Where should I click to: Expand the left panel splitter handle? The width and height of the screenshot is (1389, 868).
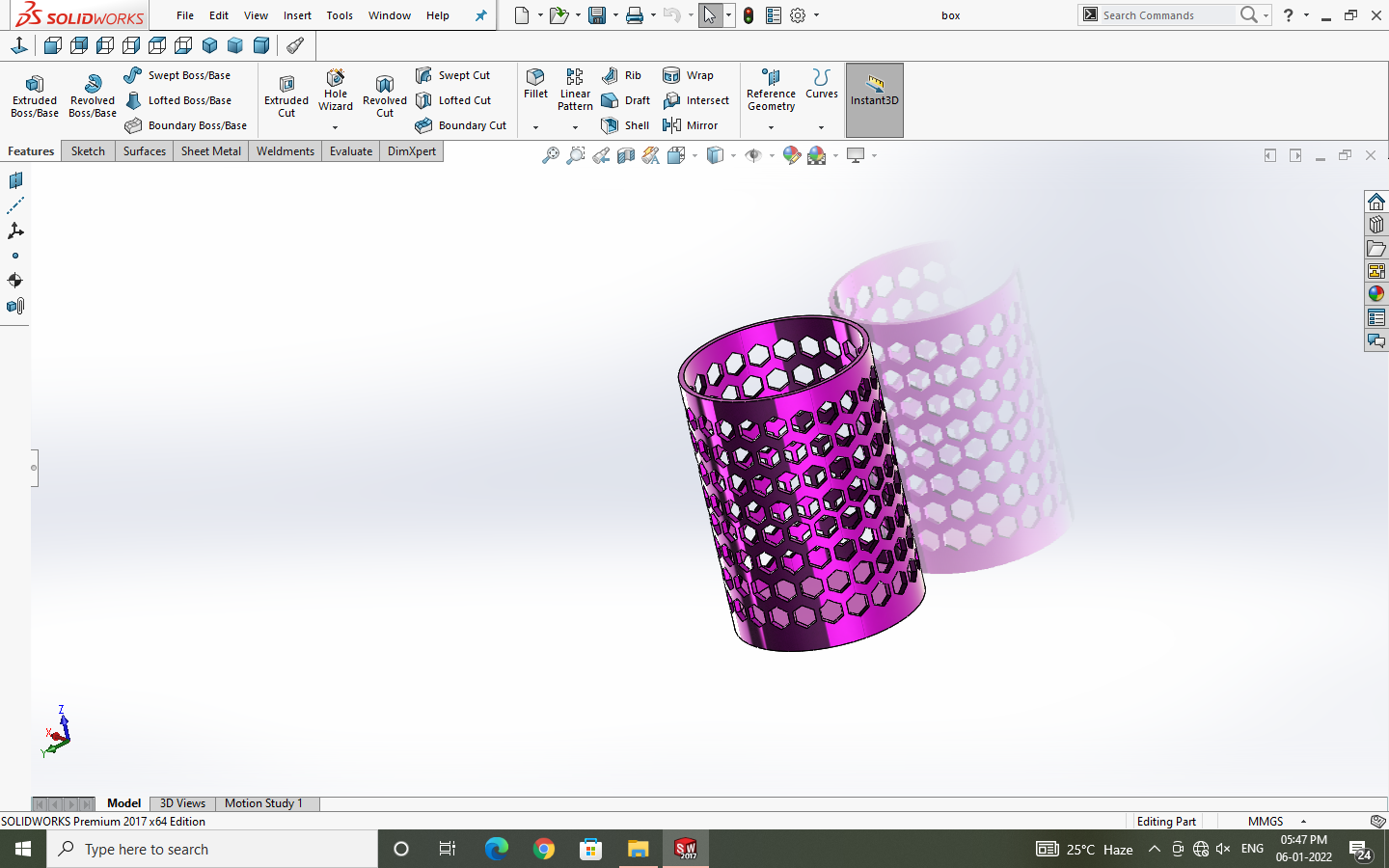point(34,468)
